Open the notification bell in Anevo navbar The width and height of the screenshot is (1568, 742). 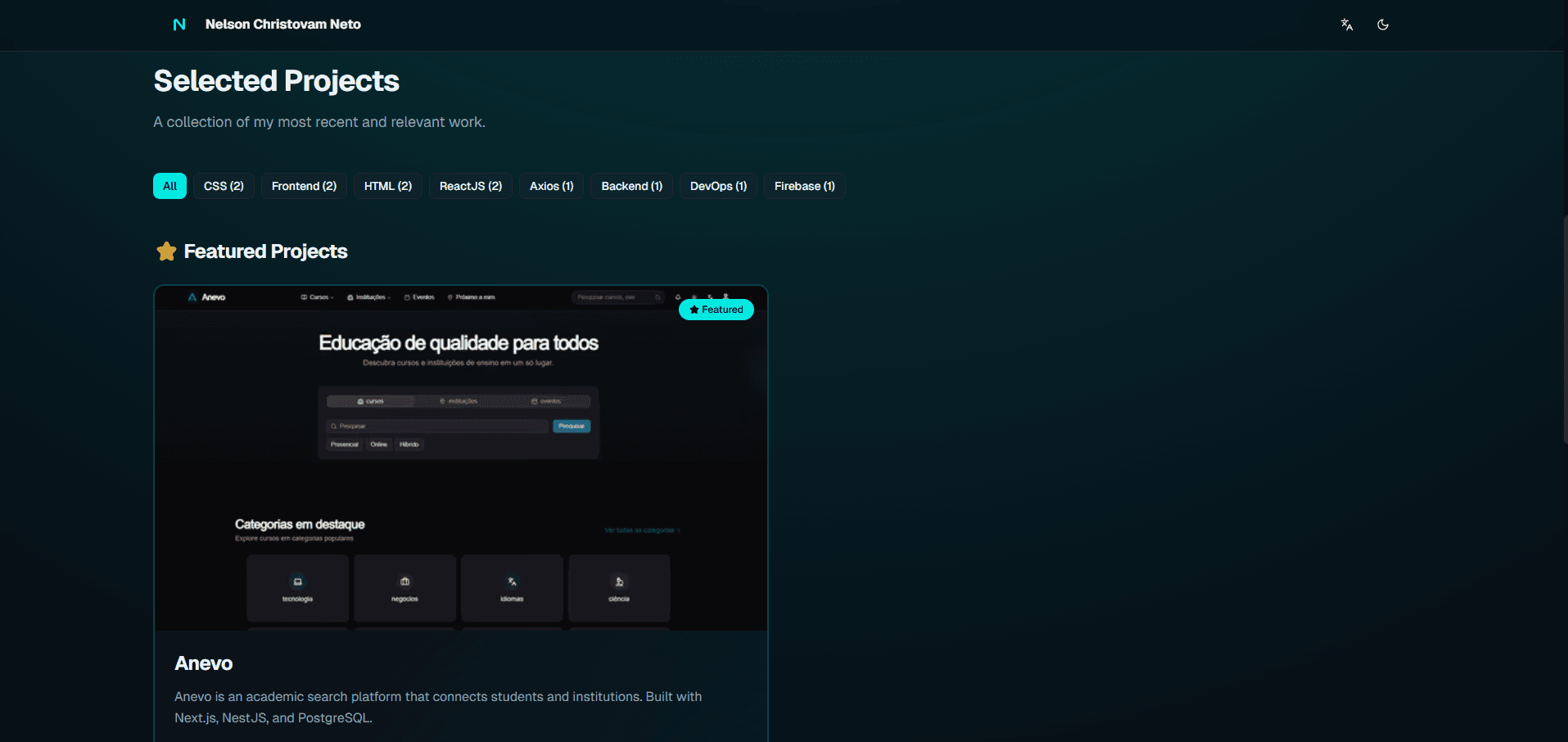click(x=678, y=296)
